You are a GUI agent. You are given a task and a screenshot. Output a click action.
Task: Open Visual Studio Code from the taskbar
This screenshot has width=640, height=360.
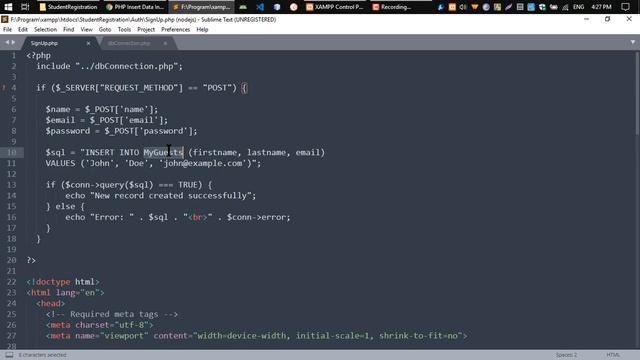click(260, 7)
